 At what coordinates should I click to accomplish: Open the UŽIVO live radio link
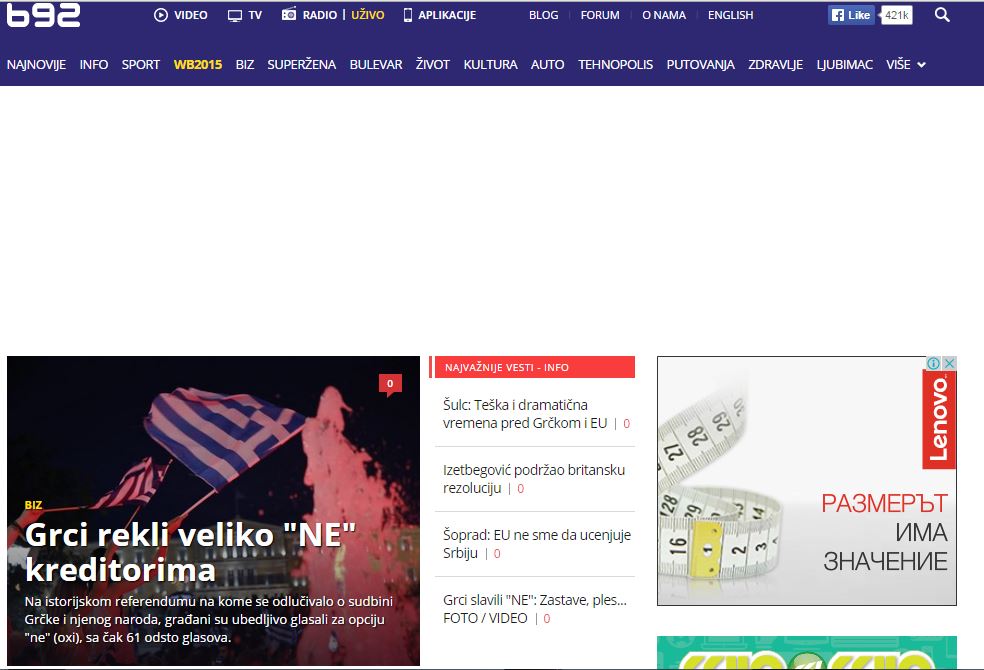coord(367,15)
